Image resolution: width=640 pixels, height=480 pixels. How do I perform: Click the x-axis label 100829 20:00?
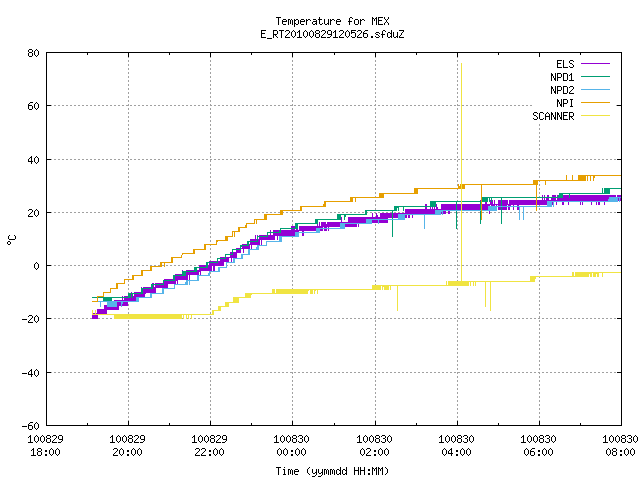tap(127, 446)
